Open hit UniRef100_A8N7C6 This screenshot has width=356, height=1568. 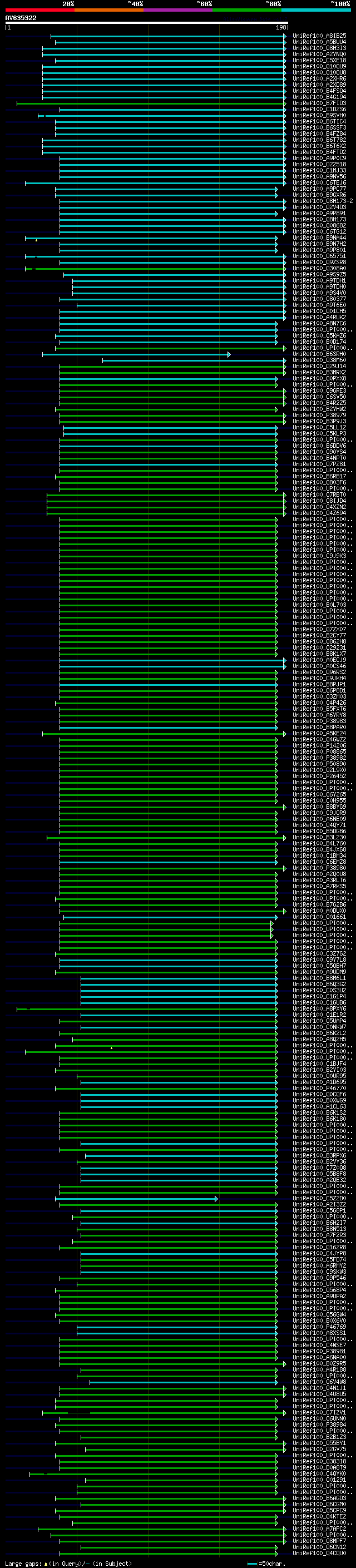pos(319,323)
